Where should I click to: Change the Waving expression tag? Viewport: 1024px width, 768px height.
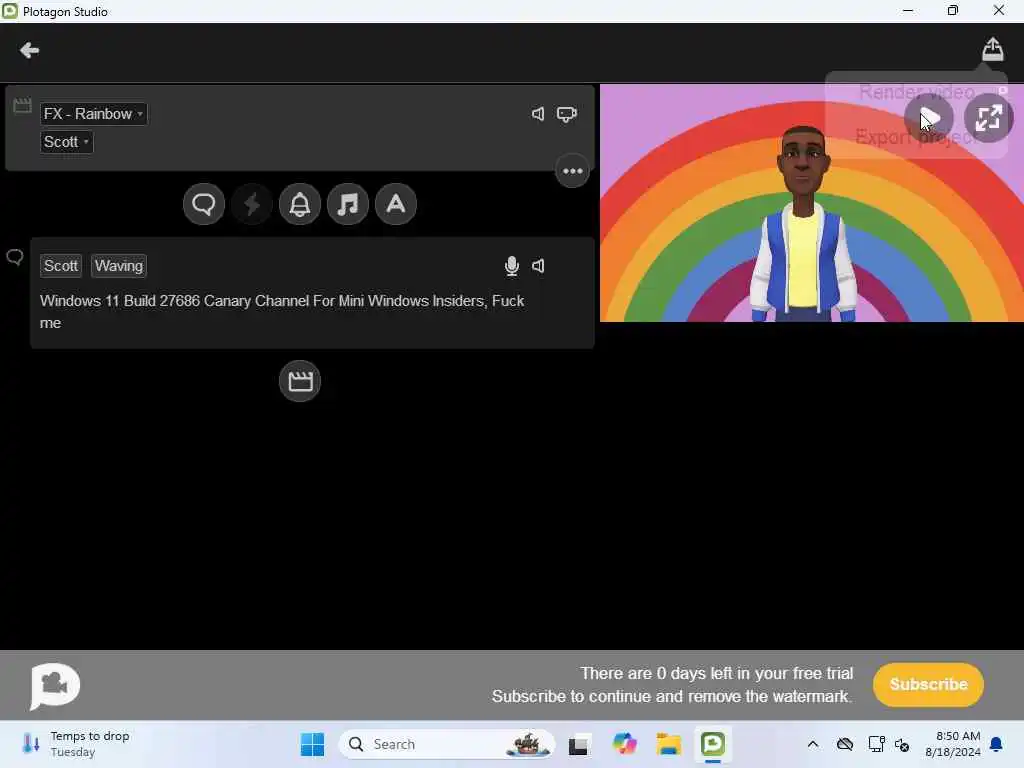click(119, 266)
